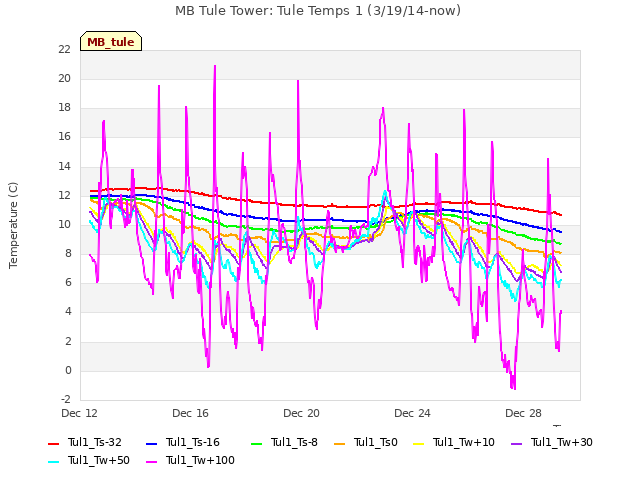This screenshot has height=480, width=640.
Task: Select the chart title text
Action: tap(318, 11)
